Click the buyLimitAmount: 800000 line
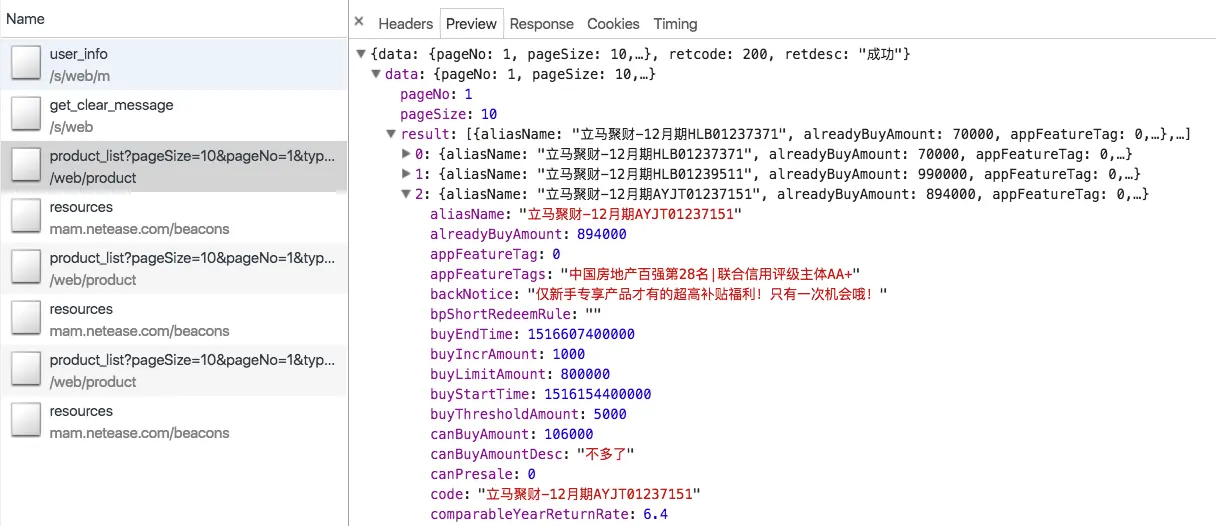The height and width of the screenshot is (526, 1216). [x=520, y=374]
